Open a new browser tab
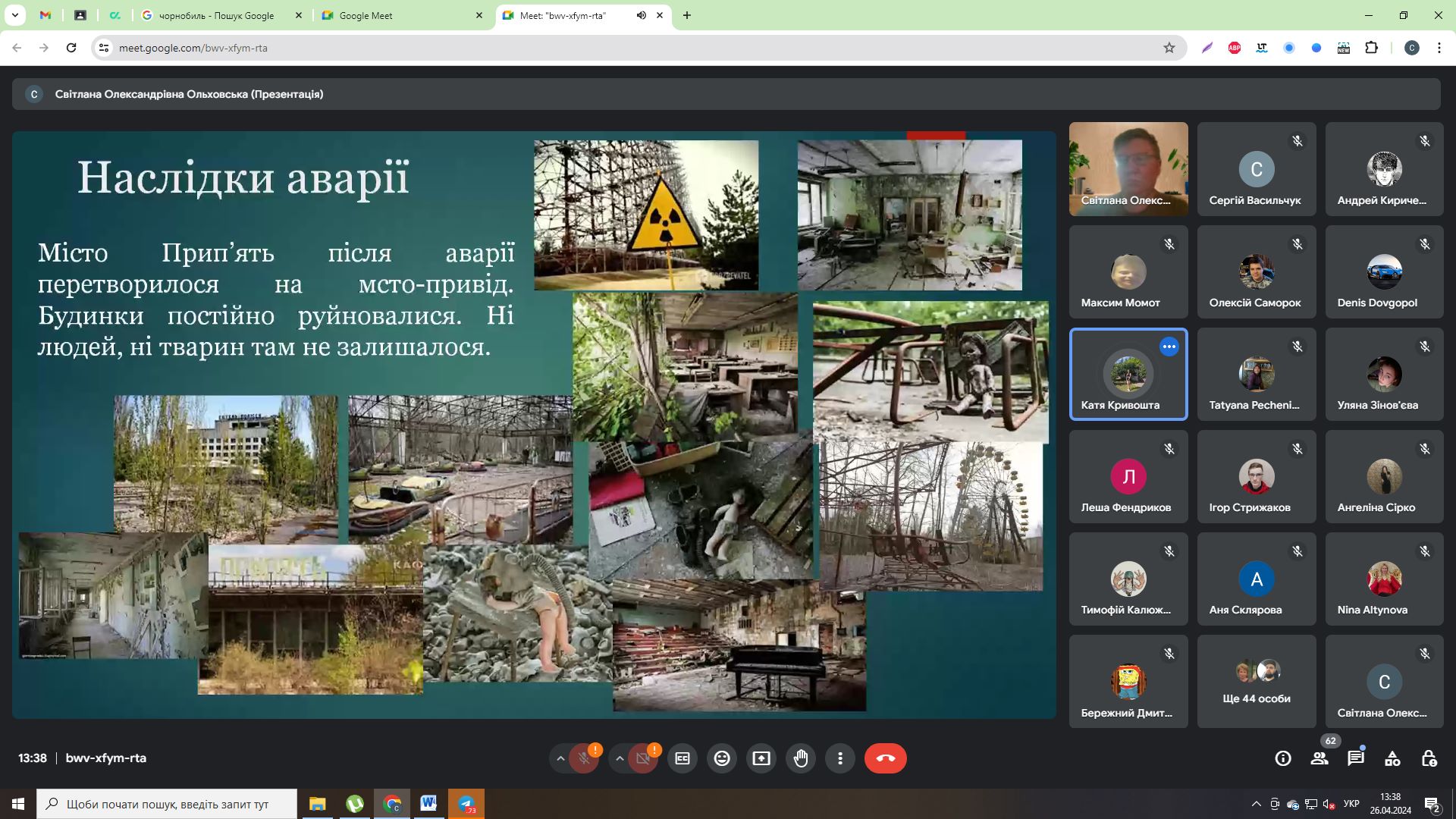1456x819 pixels. coord(687,15)
